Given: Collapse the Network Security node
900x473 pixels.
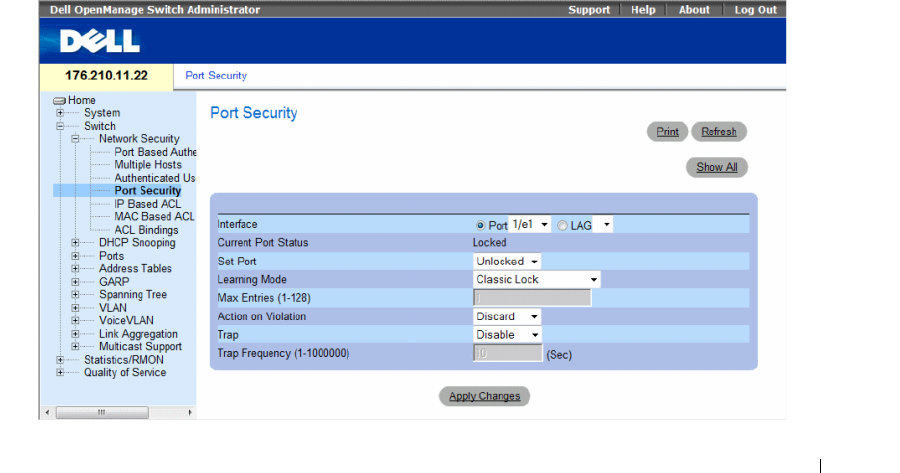Looking at the screenshot, I should pyautogui.click(x=75, y=139).
